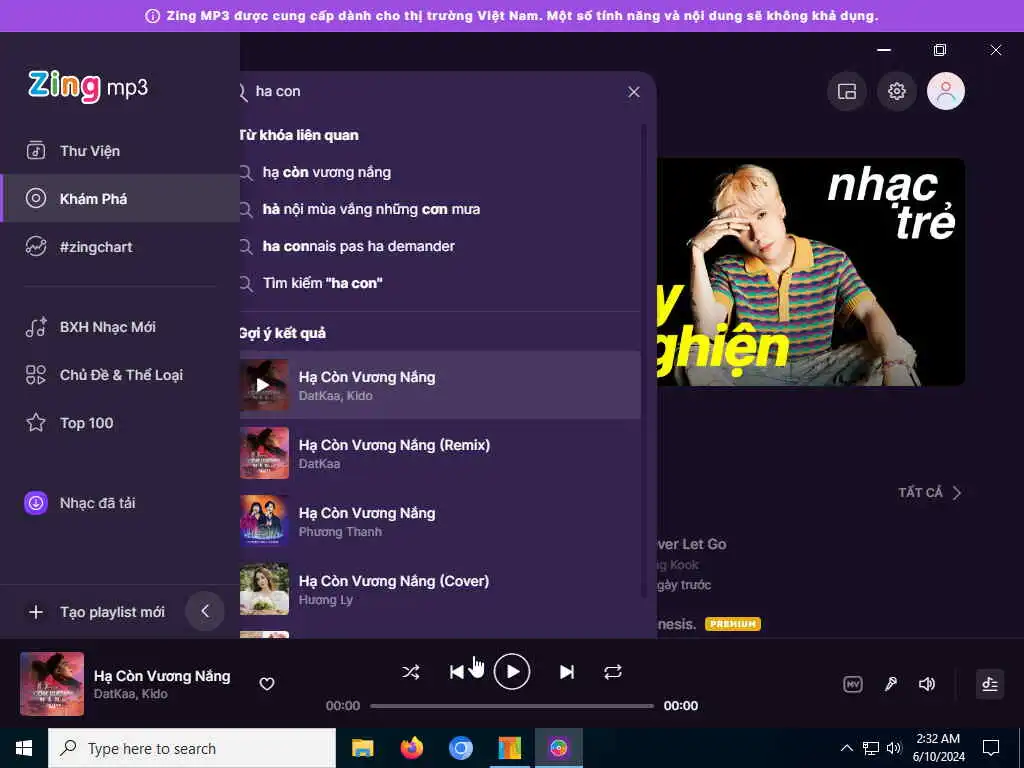Click Tạo playlist mới button
This screenshot has height=768, width=1024.
[x=97, y=612]
